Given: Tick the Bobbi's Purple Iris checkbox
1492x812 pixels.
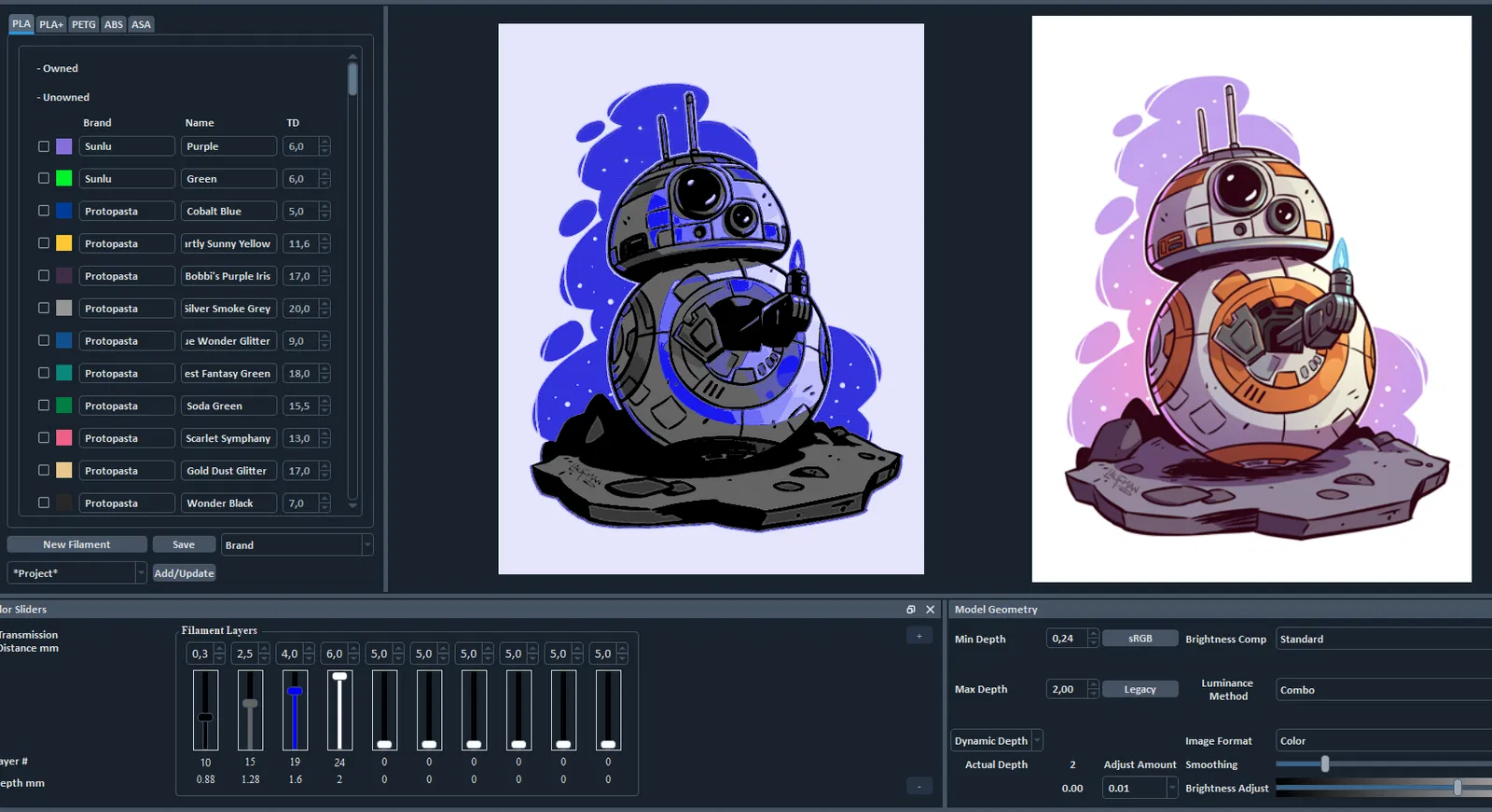Looking at the screenshot, I should 44,276.
